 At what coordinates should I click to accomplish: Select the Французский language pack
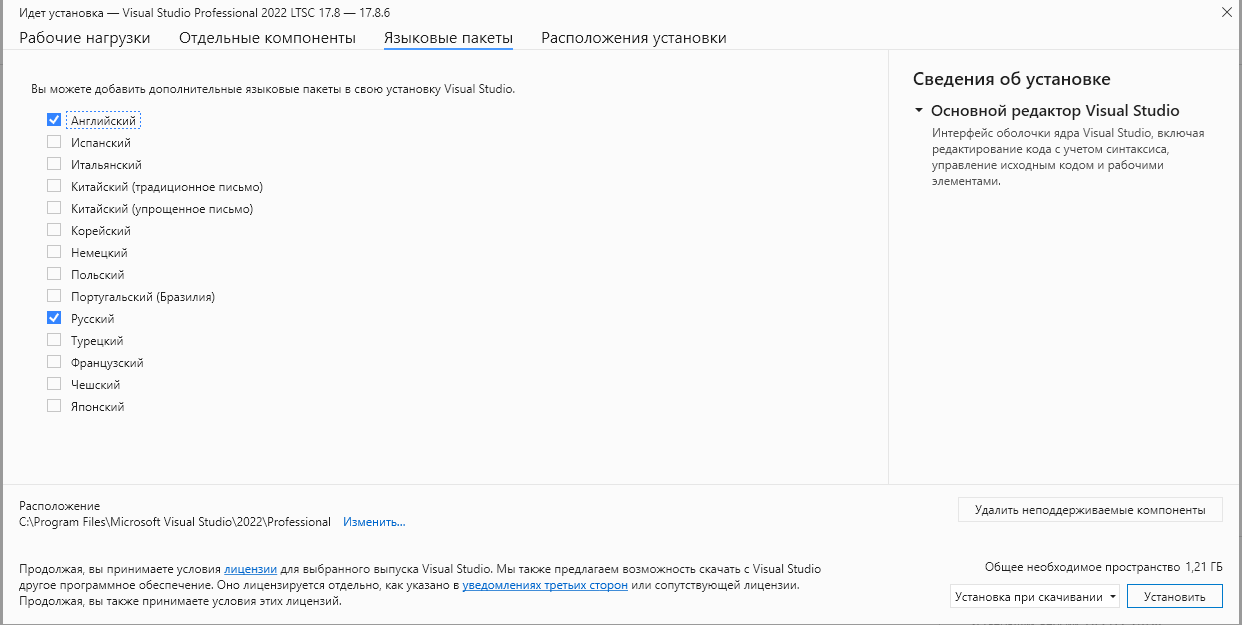tap(54, 362)
